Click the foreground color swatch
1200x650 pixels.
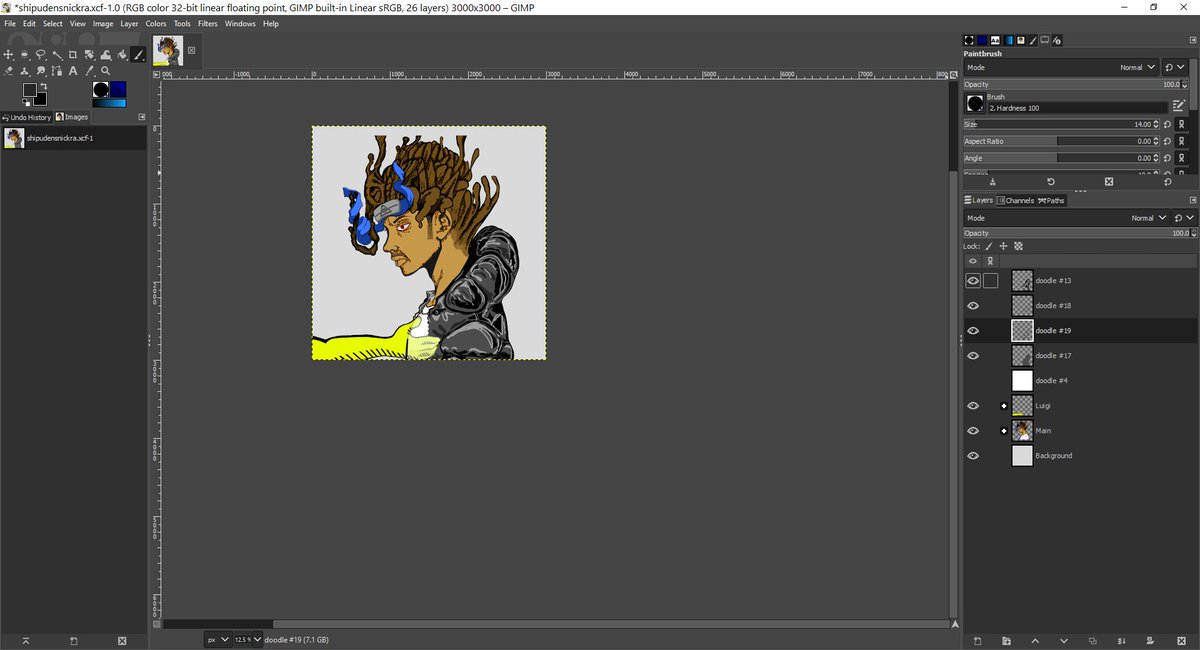30,89
